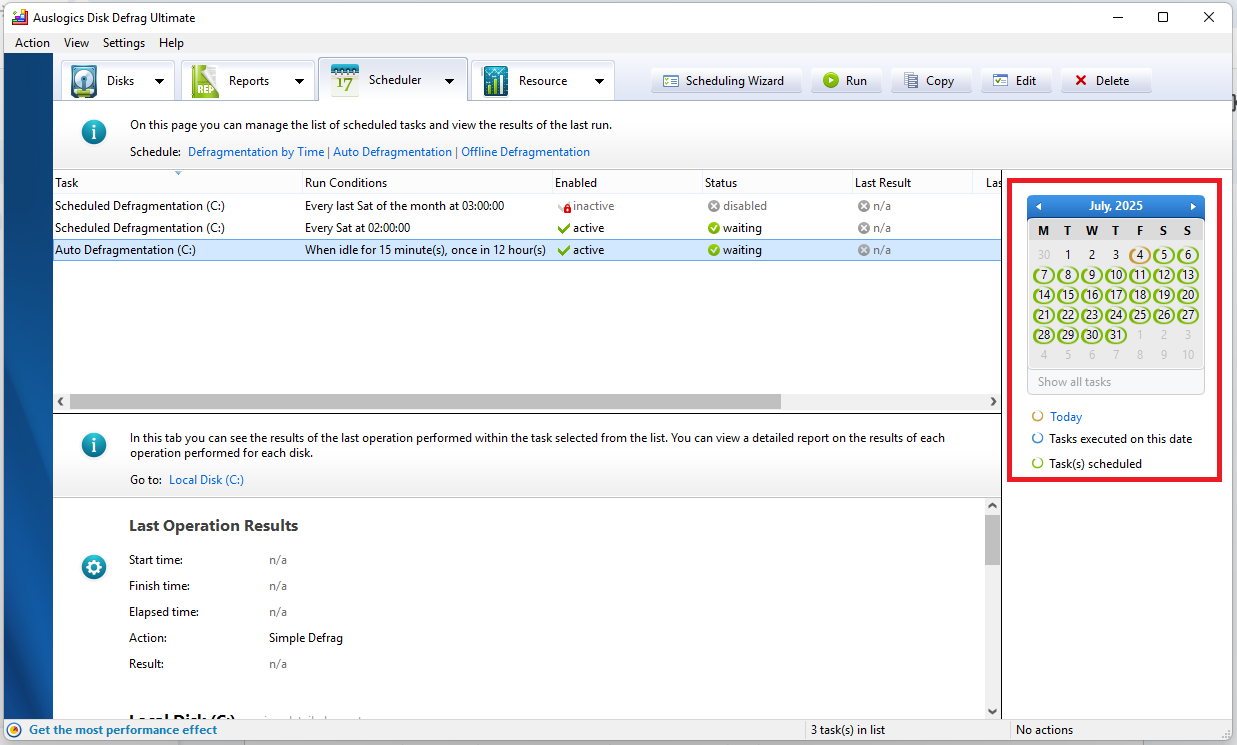Click the Scheduler calendar icon
The image size is (1237, 745).
(x=344, y=80)
